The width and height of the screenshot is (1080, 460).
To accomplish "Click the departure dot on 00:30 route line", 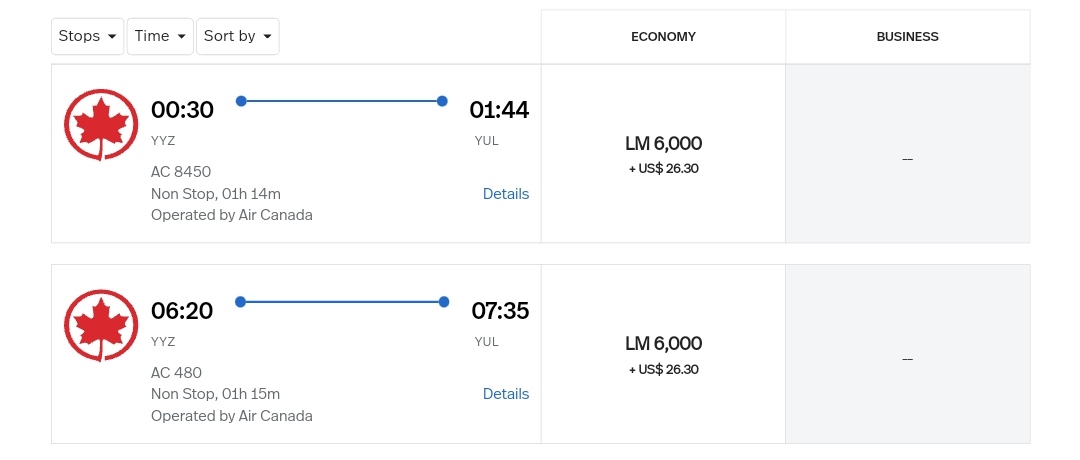I will point(241,101).
